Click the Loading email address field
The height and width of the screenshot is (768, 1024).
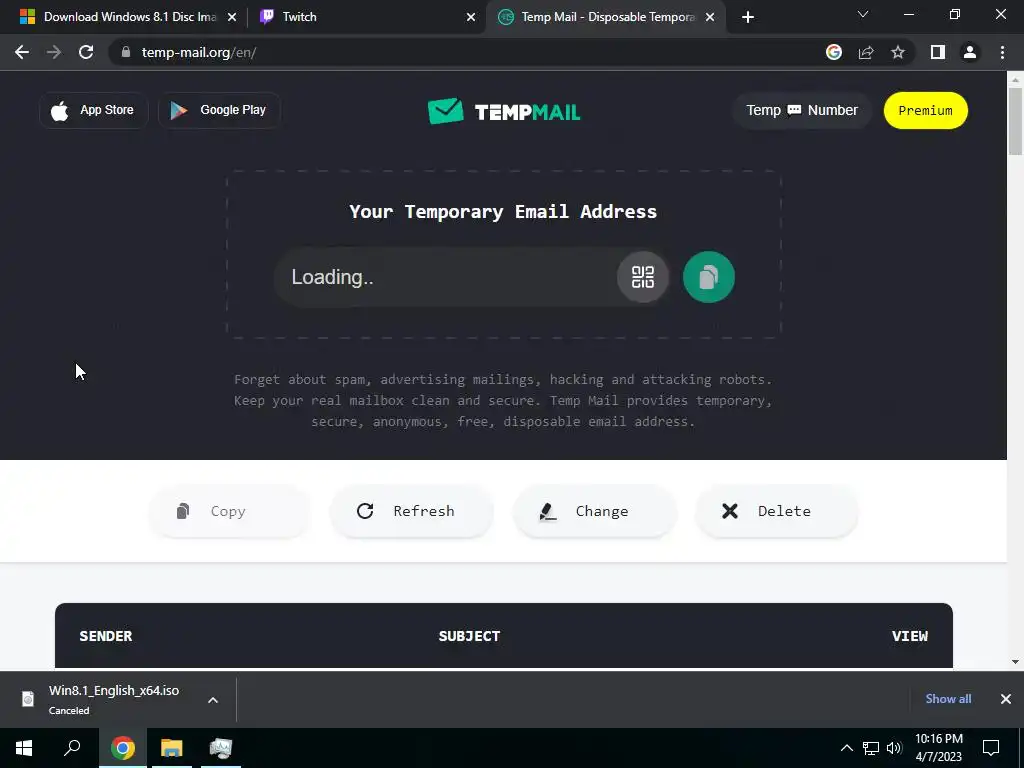point(445,277)
